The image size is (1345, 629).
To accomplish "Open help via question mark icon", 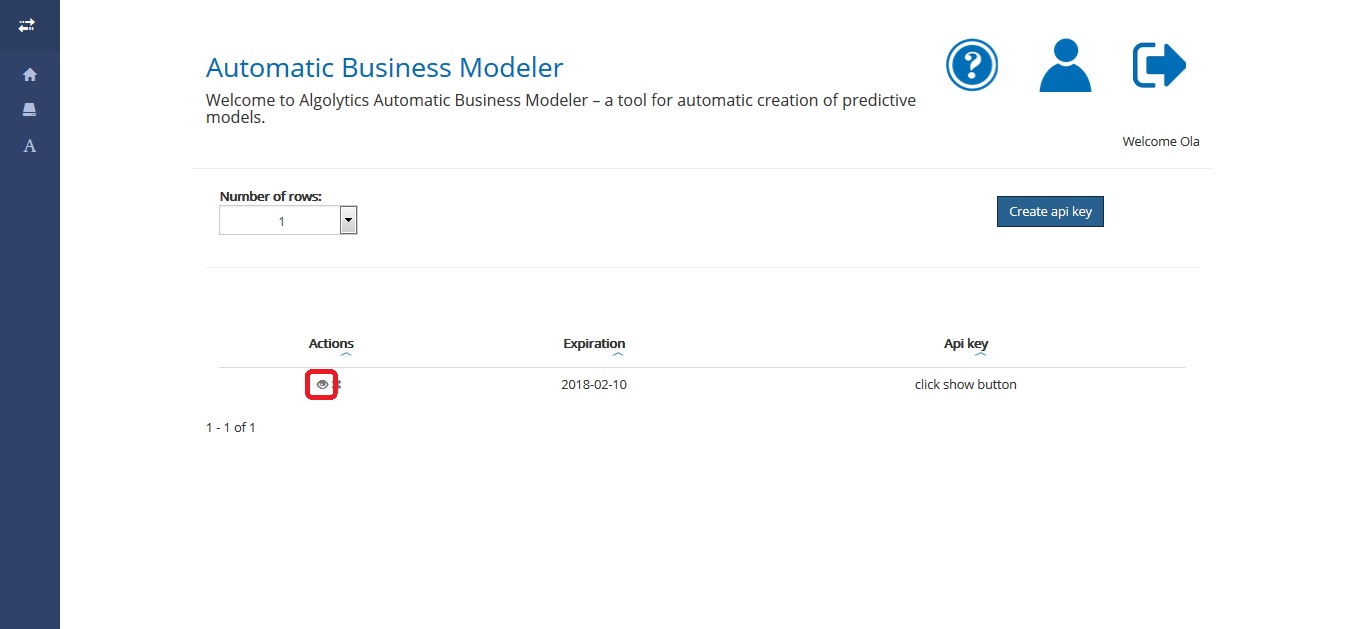I will coord(972,65).
